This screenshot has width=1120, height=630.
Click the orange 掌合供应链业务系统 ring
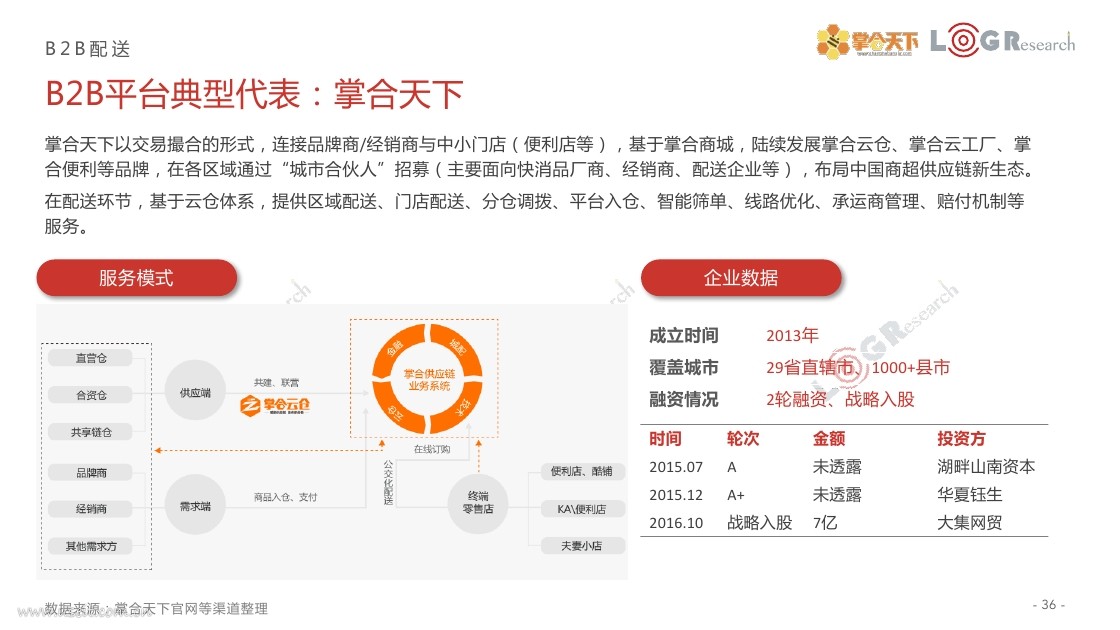point(427,379)
